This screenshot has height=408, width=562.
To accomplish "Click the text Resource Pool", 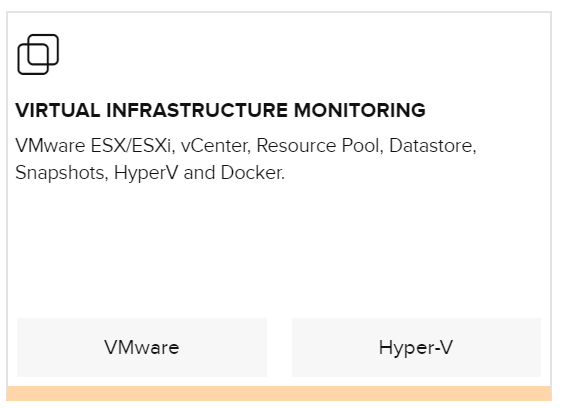I will point(320,146).
